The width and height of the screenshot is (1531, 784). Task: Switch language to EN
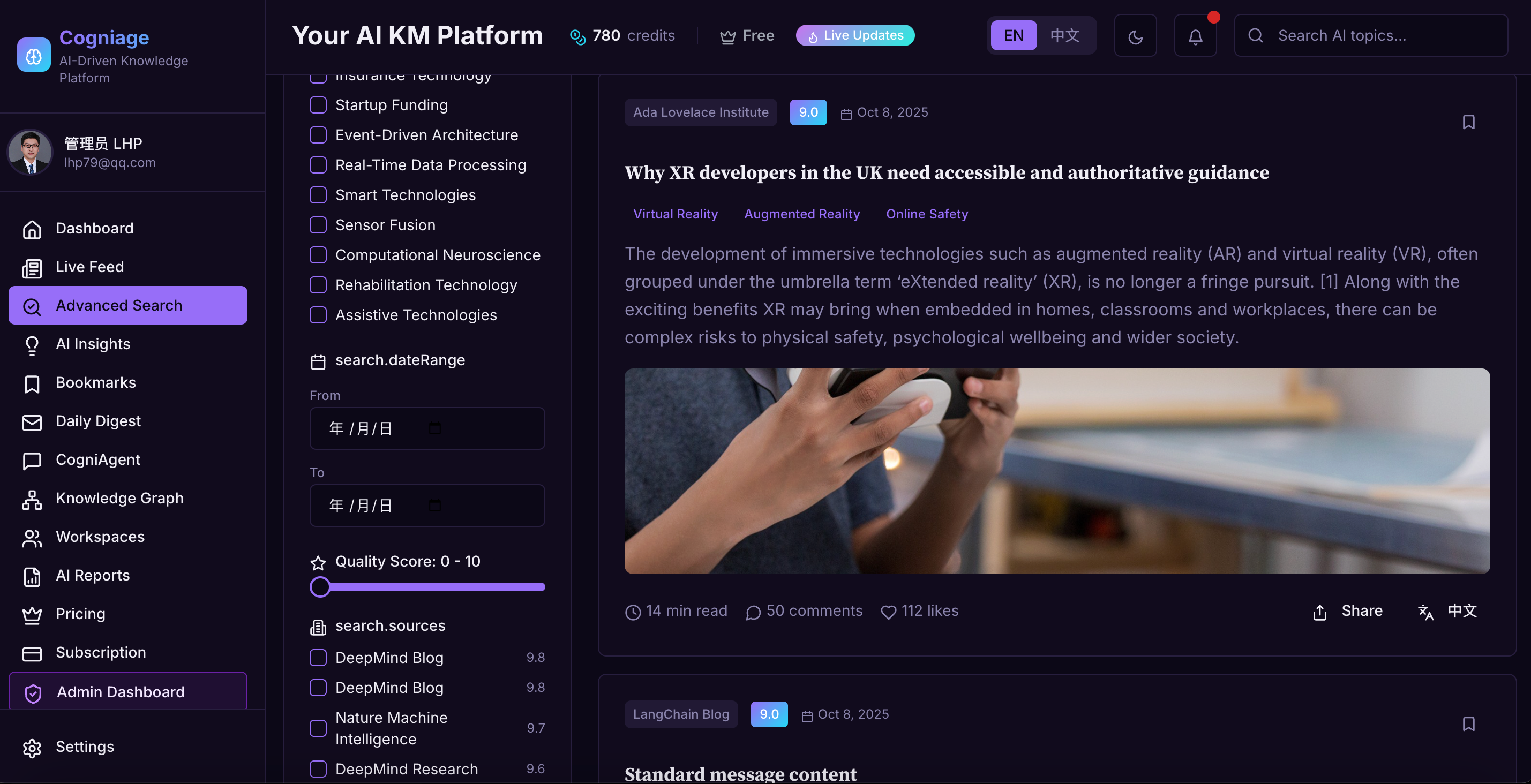point(1014,36)
